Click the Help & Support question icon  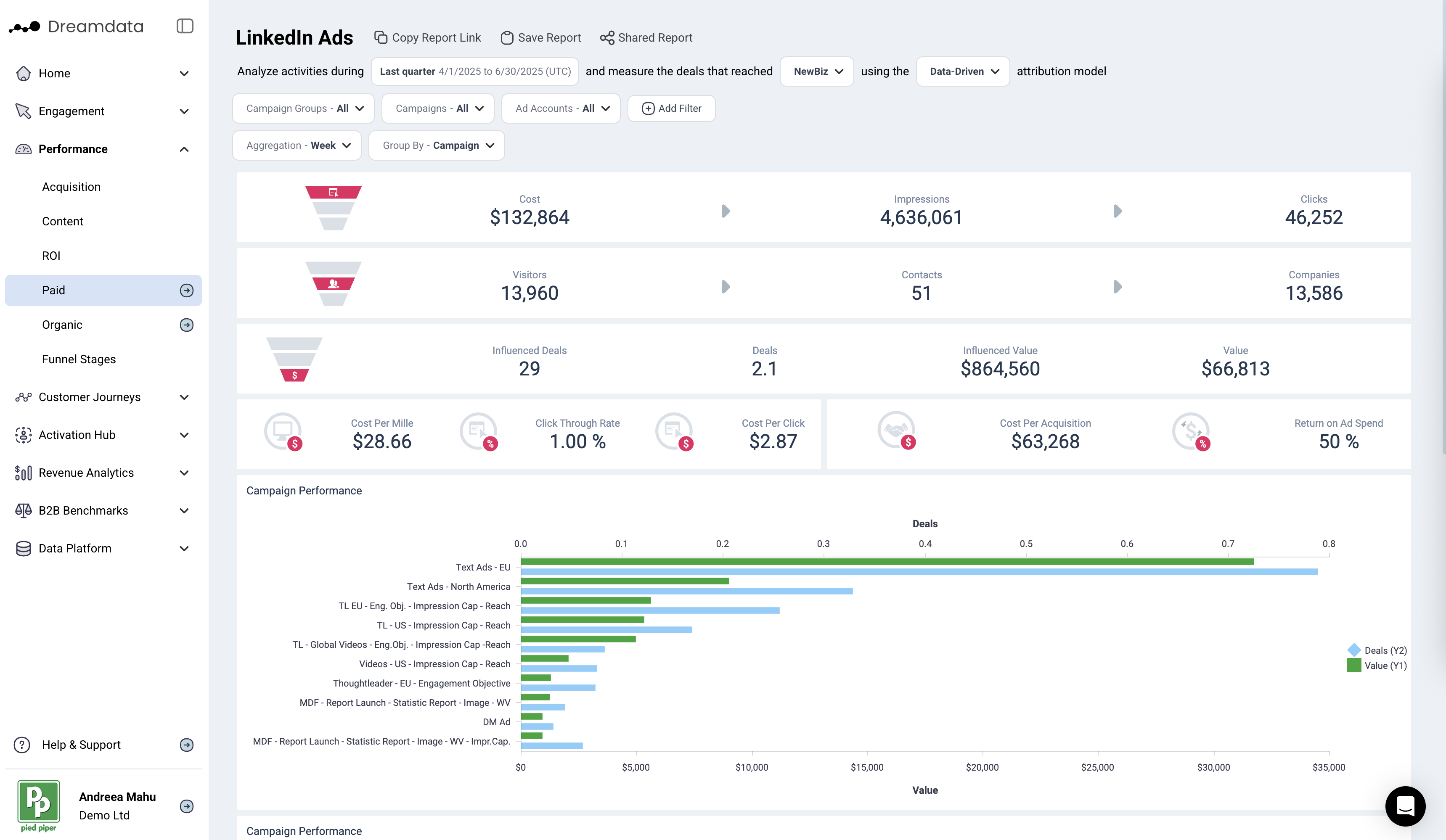[22, 744]
